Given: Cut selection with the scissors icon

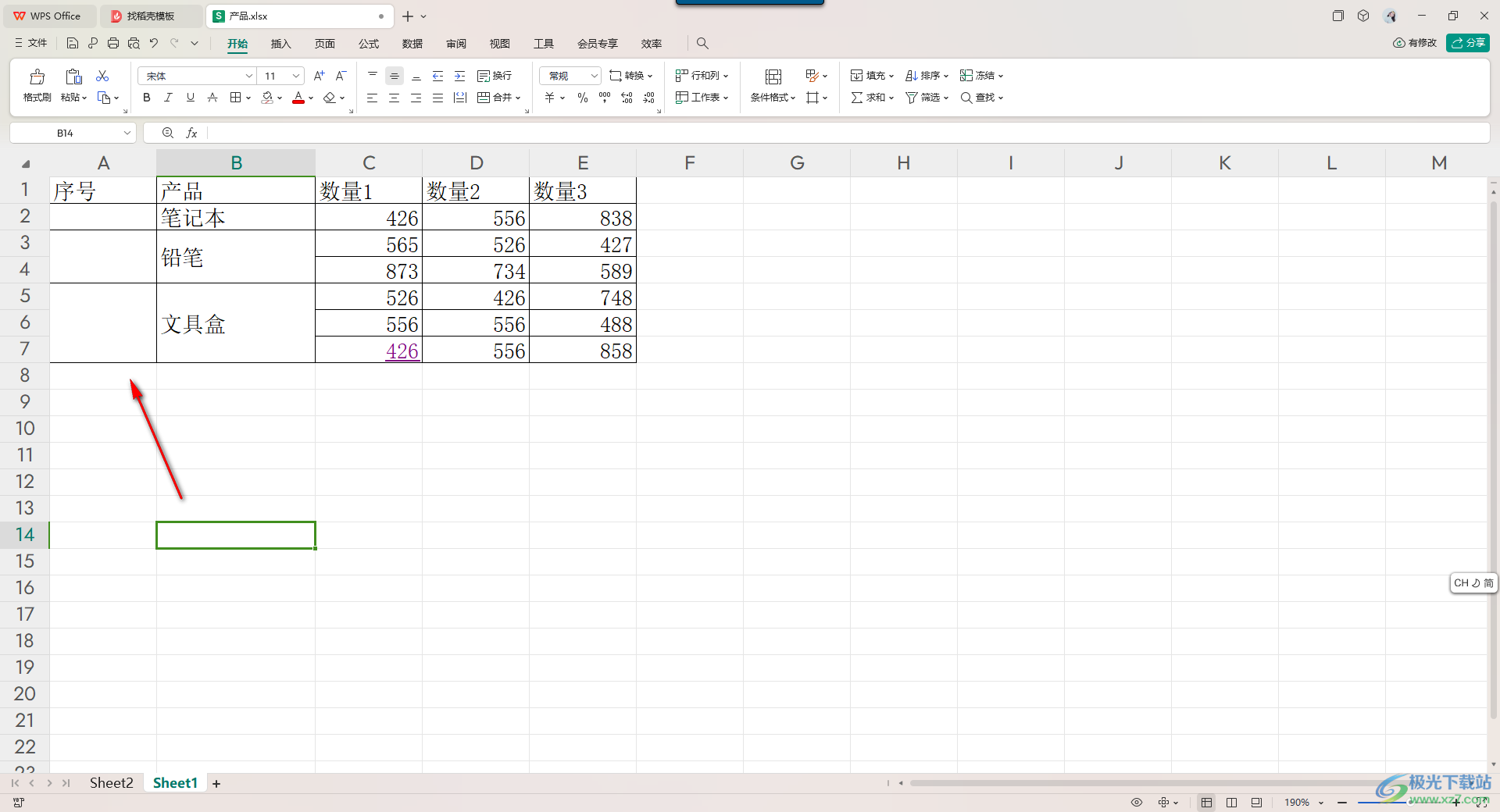Looking at the screenshot, I should coord(102,76).
